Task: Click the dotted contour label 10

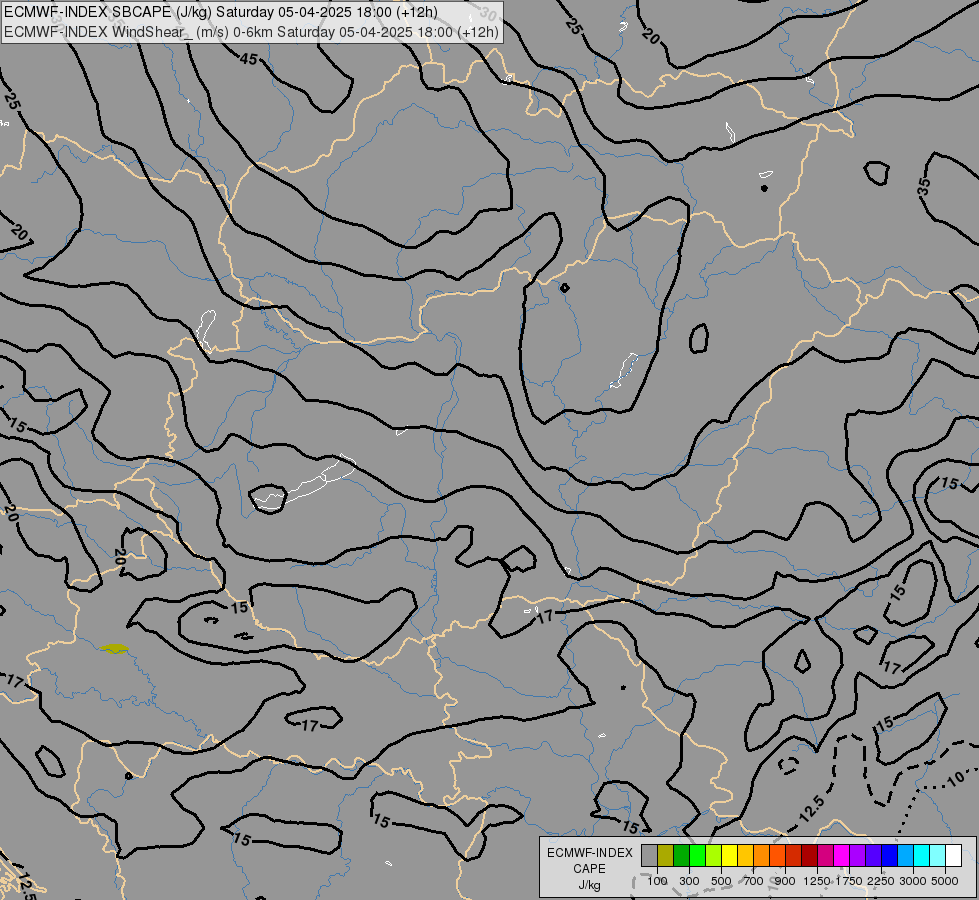Action: tap(956, 779)
